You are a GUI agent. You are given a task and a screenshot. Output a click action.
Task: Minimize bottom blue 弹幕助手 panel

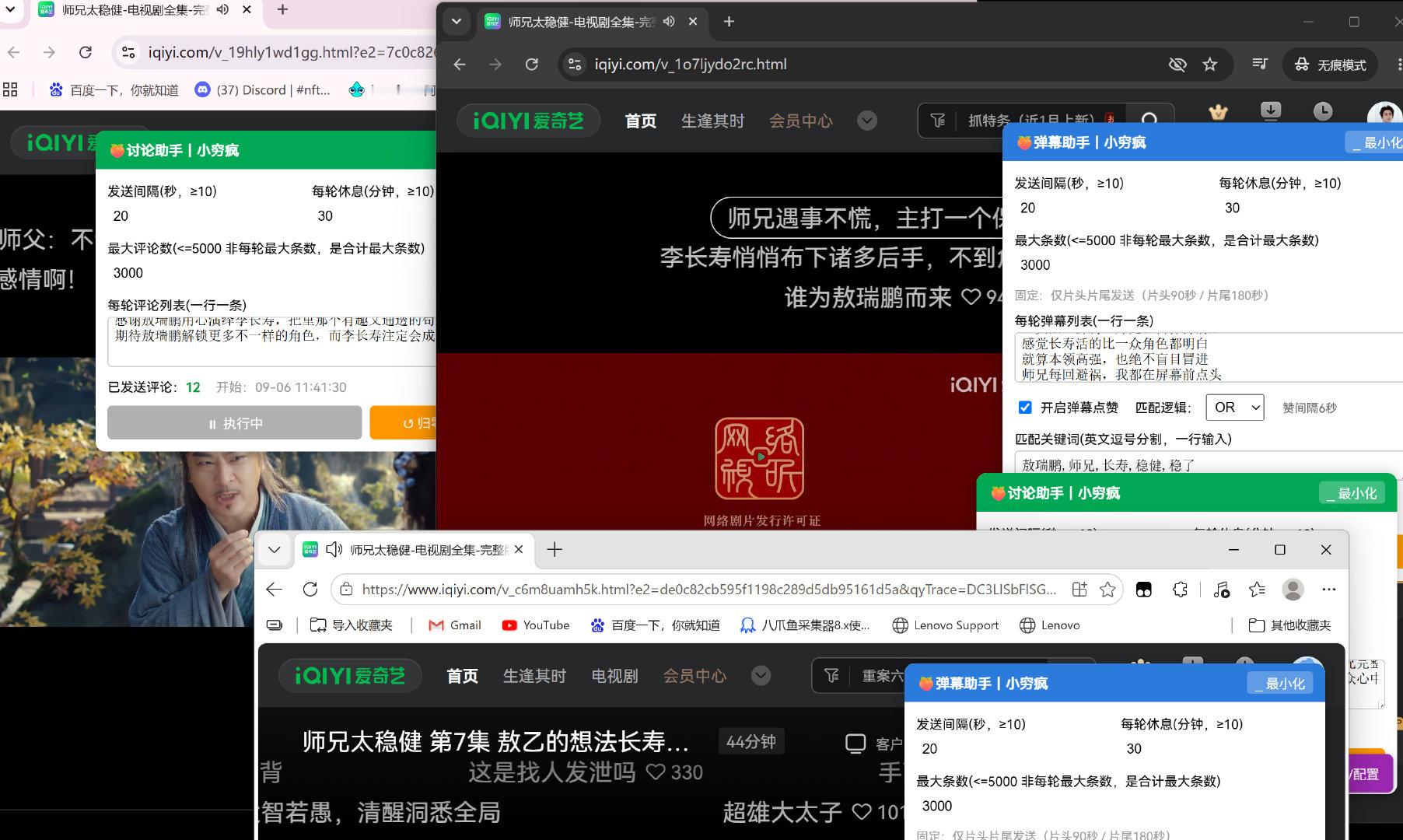pyautogui.click(x=1280, y=684)
